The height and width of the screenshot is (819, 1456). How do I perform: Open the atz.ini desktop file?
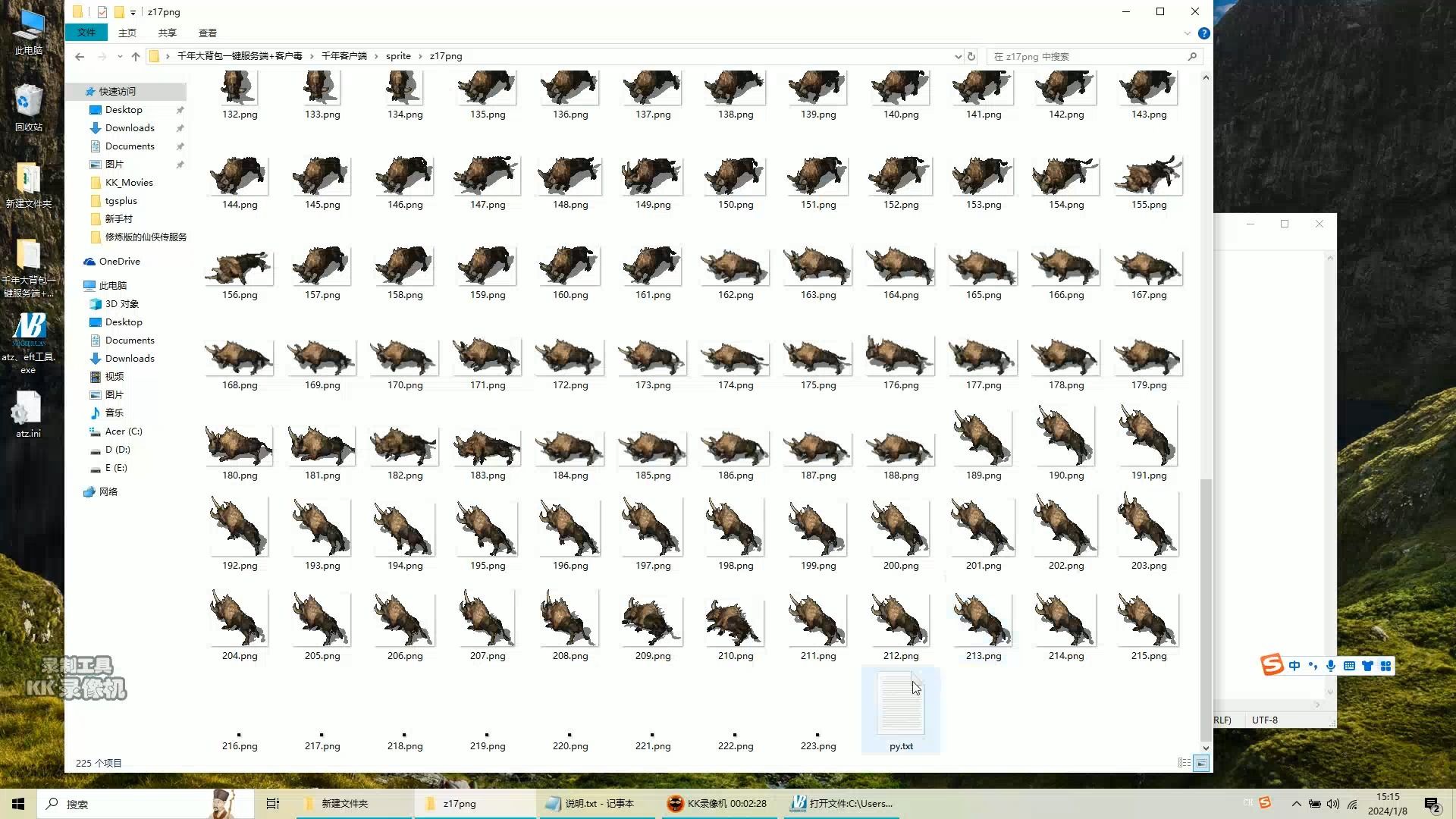coord(28,414)
